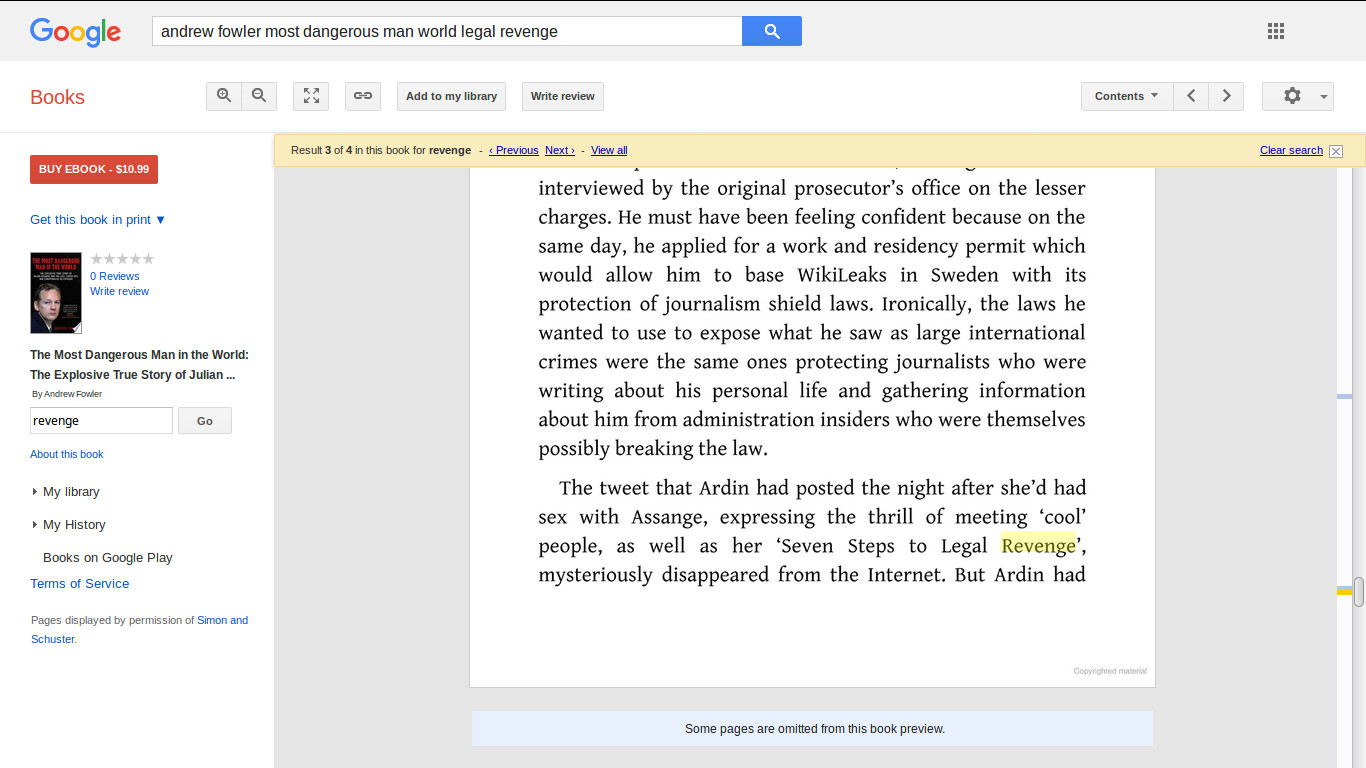Viewport: 1366px width, 768px height.
Task: Open the Google apps grid
Action: click(1276, 31)
